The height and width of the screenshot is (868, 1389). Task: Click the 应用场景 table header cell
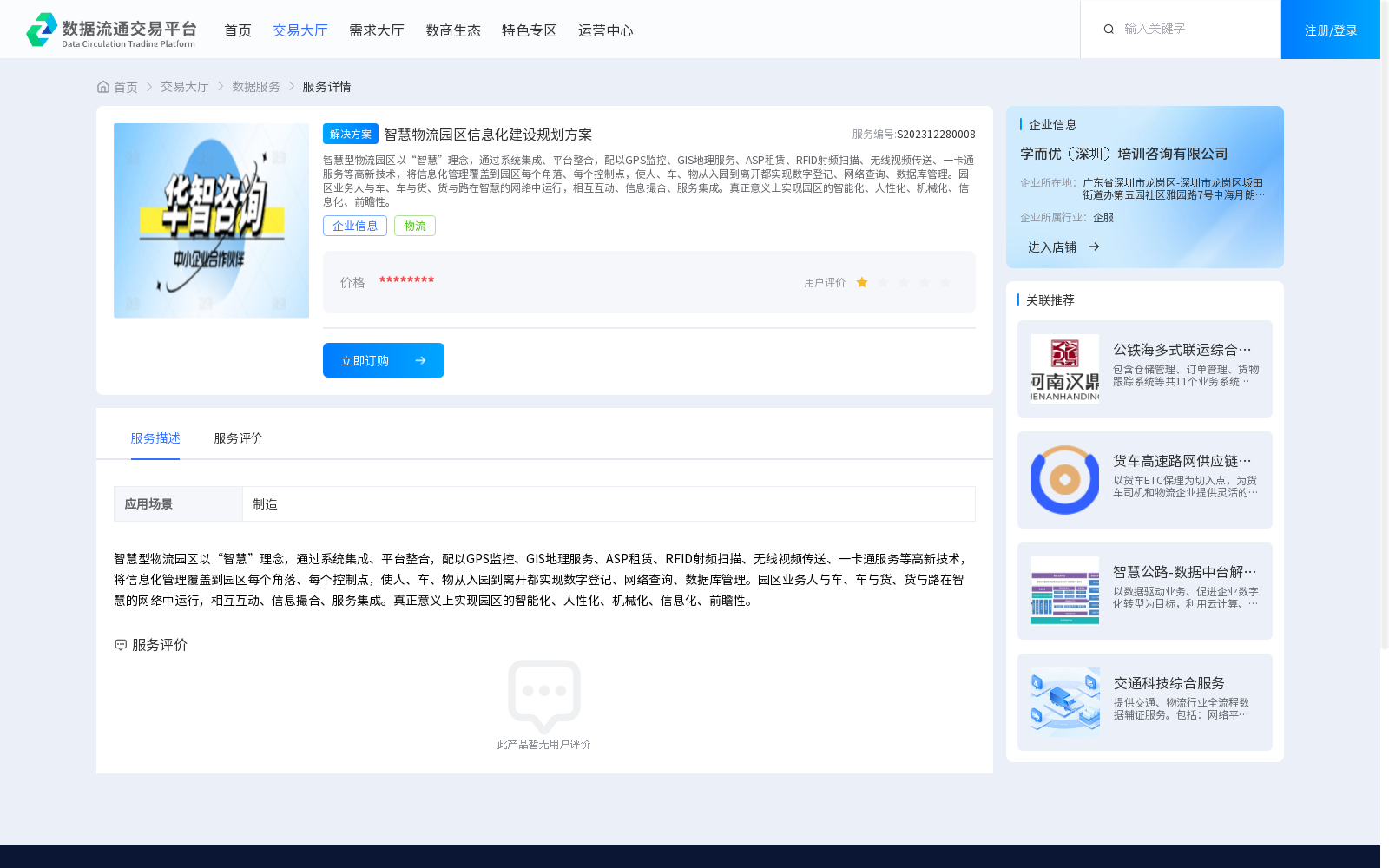coord(178,504)
